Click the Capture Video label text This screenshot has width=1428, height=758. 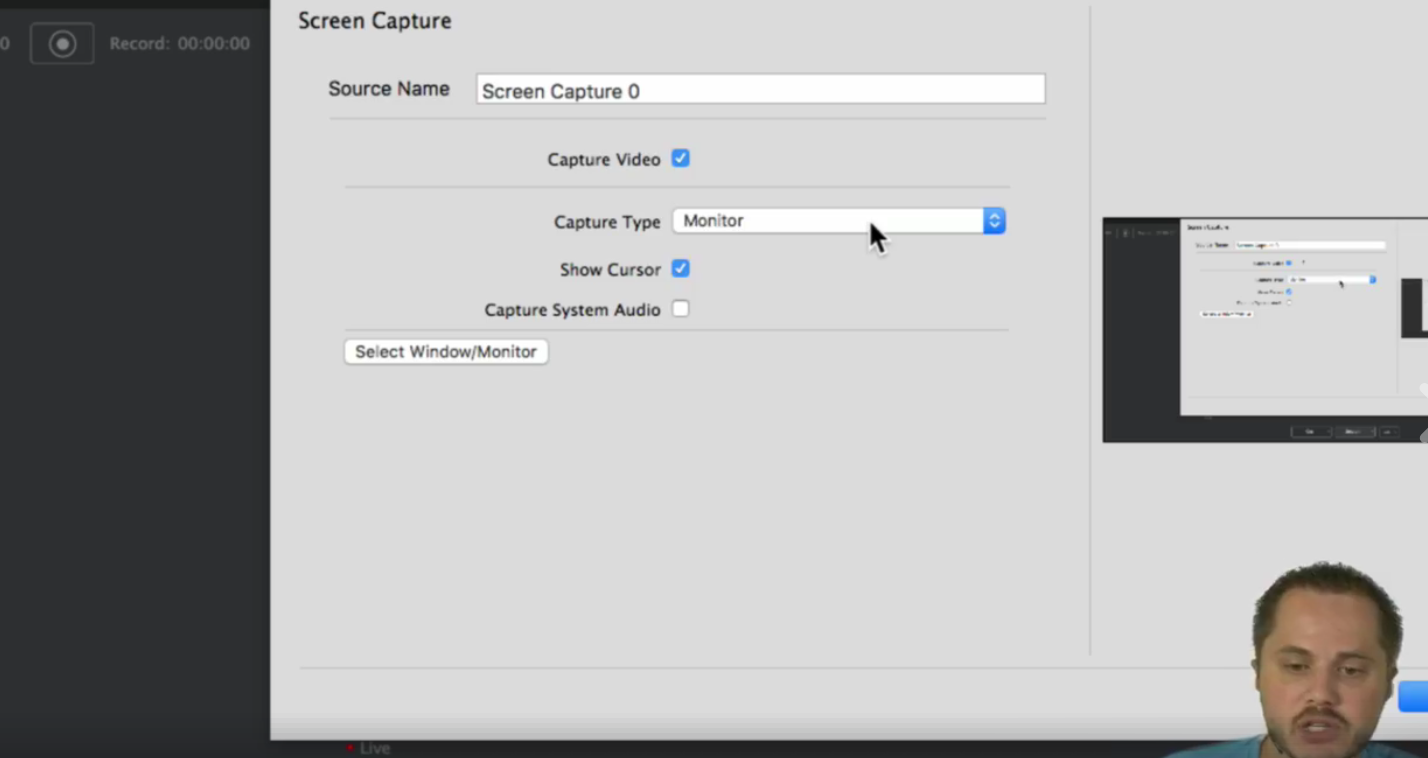[x=604, y=160]
